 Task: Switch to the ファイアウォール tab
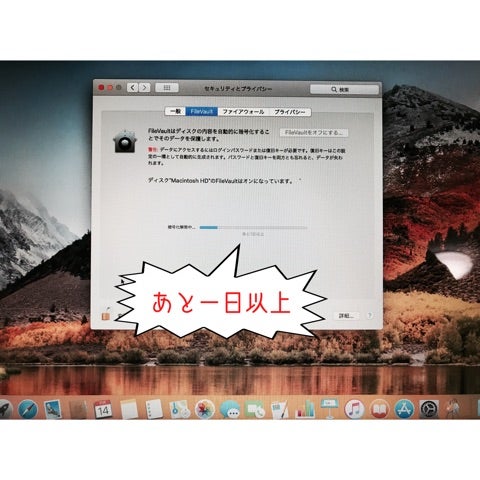pyautogui.click(x=244, y=112)
